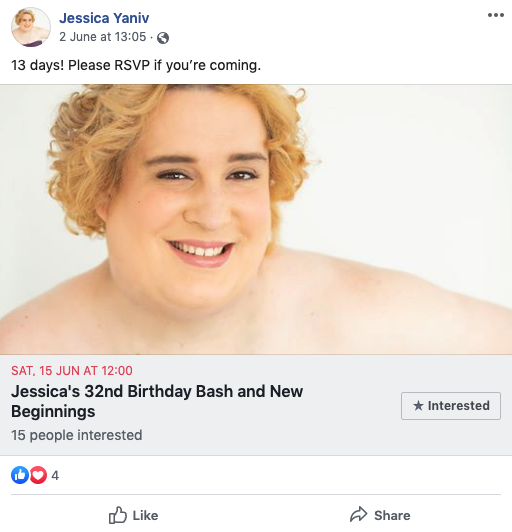Viewport: 512px width, 532px height.
Task: Click the post text about 13 days
Action: point(136,65)
